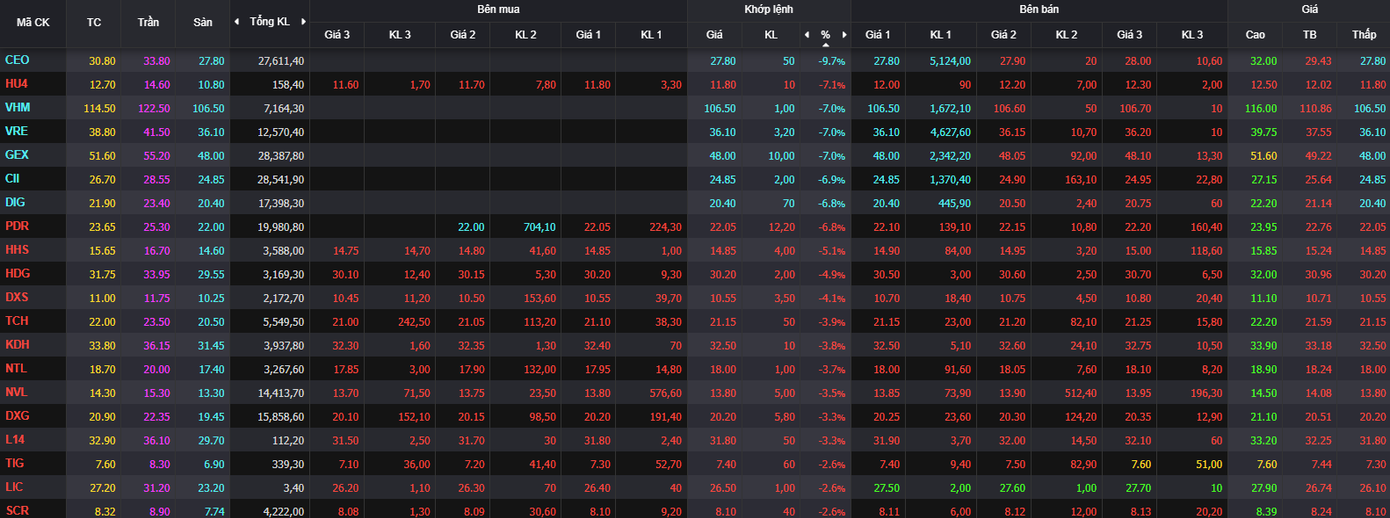1390x518 pixels.
Task: Sort by the % change column header
Action: [x=825, y=35]
